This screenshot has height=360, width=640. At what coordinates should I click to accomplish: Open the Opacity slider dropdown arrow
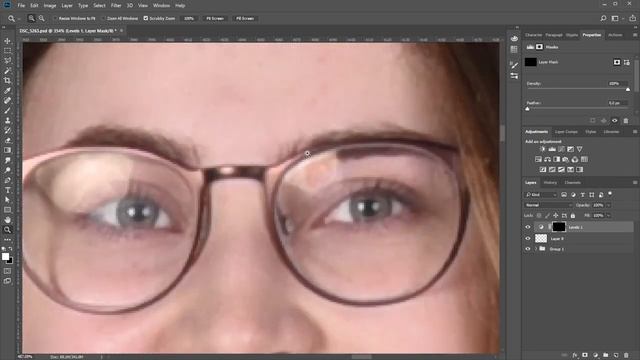[x=608, y=205]
